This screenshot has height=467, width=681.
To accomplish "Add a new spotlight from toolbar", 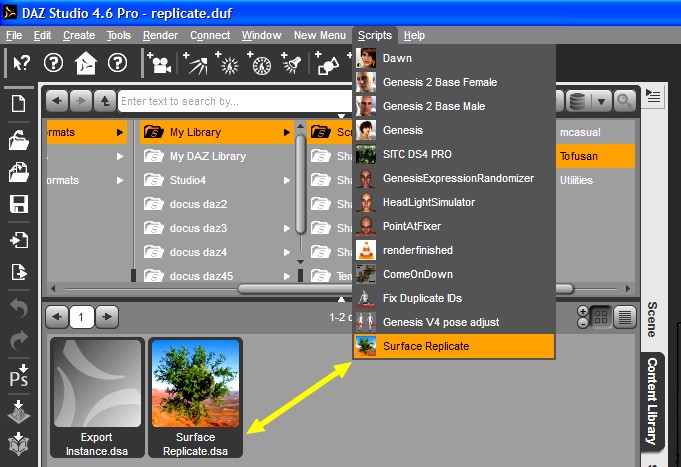I will 291,63.
